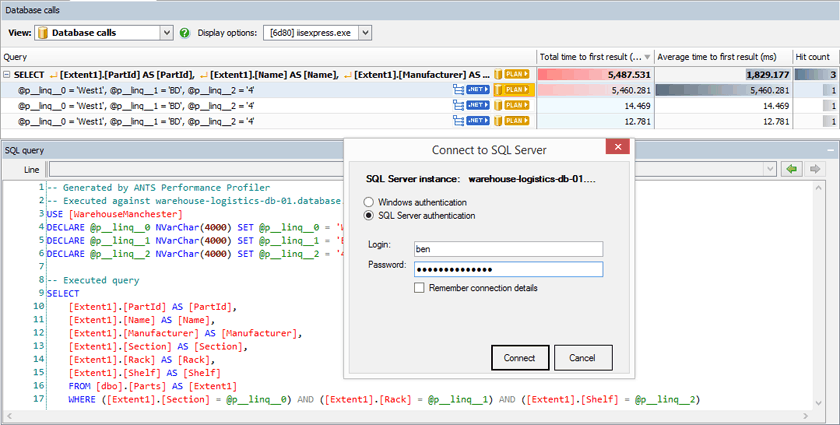840x425 pixels.
Task: Click Average time to first result header
Action: coord(724,57)
